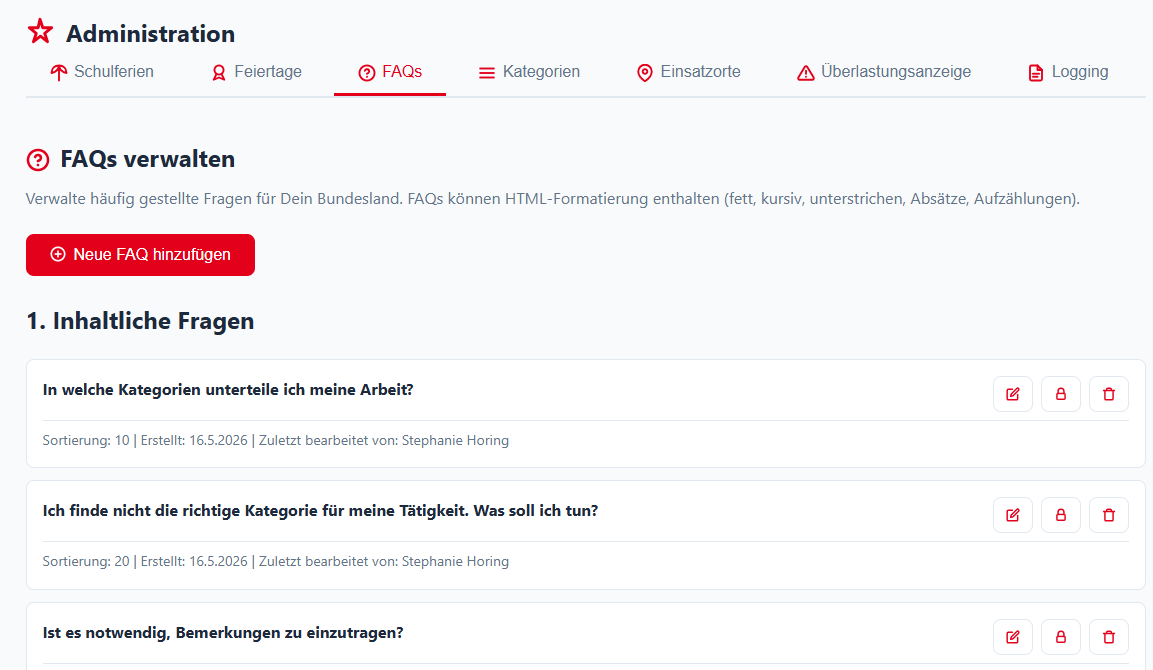Select the FAQs tab

390,72
